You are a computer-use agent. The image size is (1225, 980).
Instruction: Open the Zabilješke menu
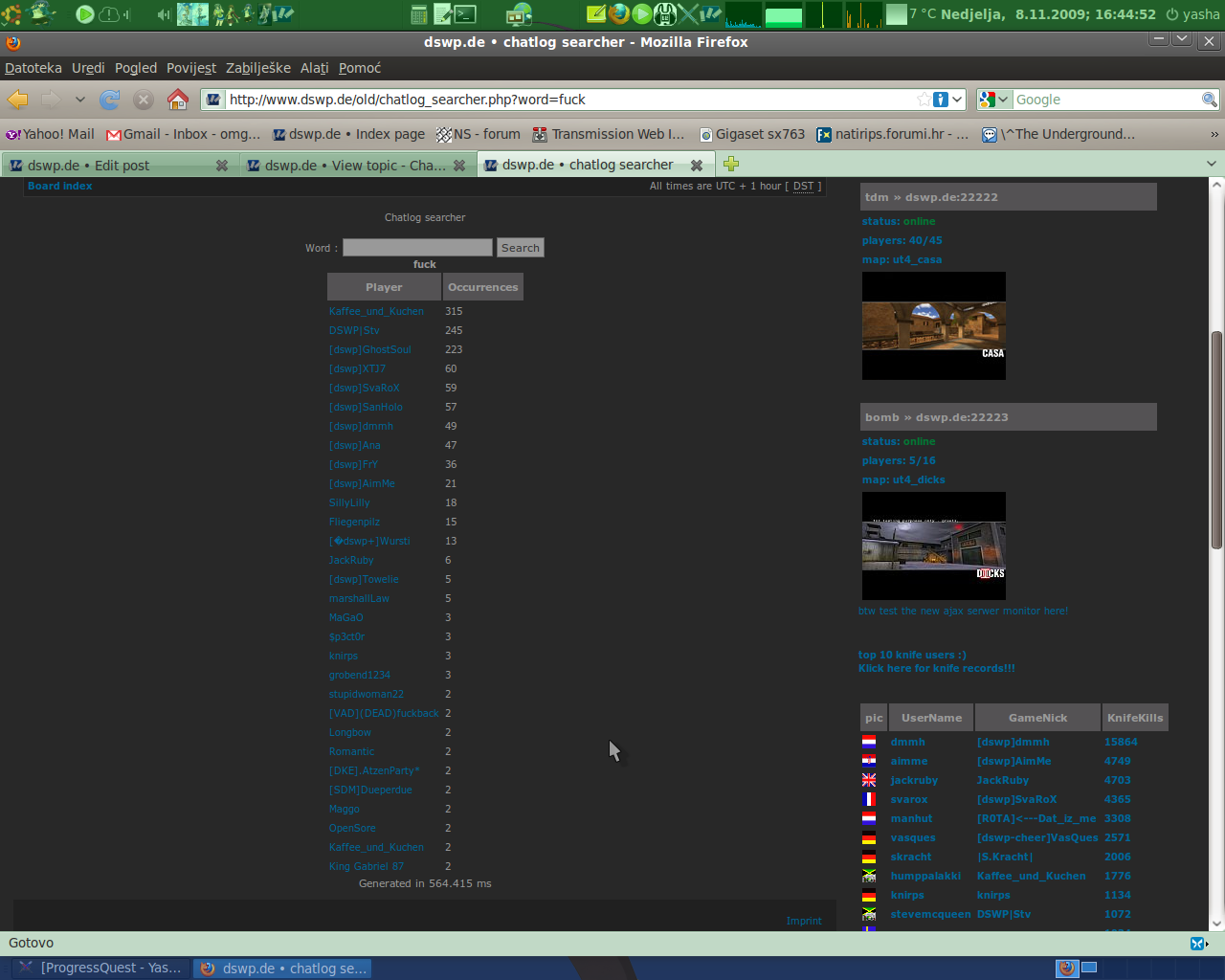tap(257, 68)
